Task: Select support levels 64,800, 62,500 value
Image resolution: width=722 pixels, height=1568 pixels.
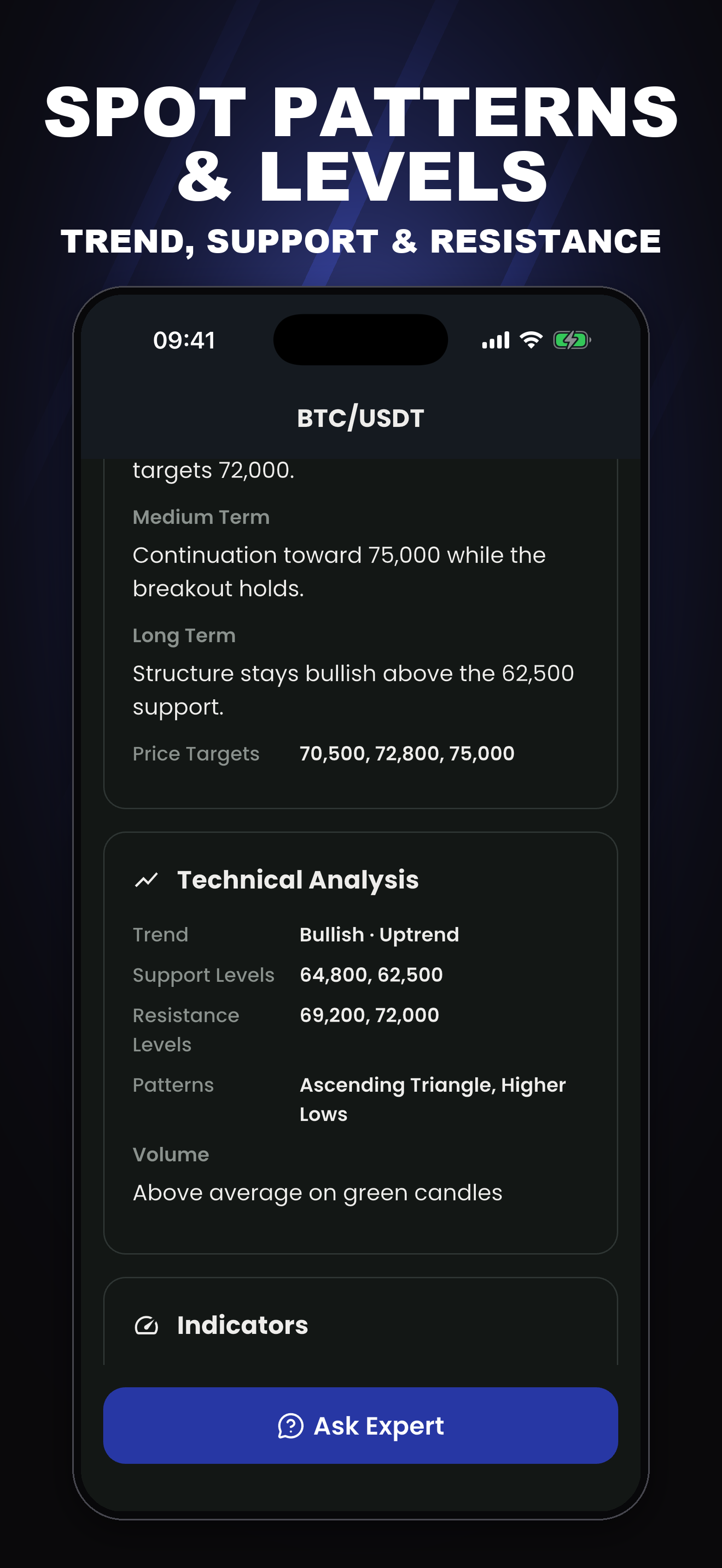Action: pos(371,974)
